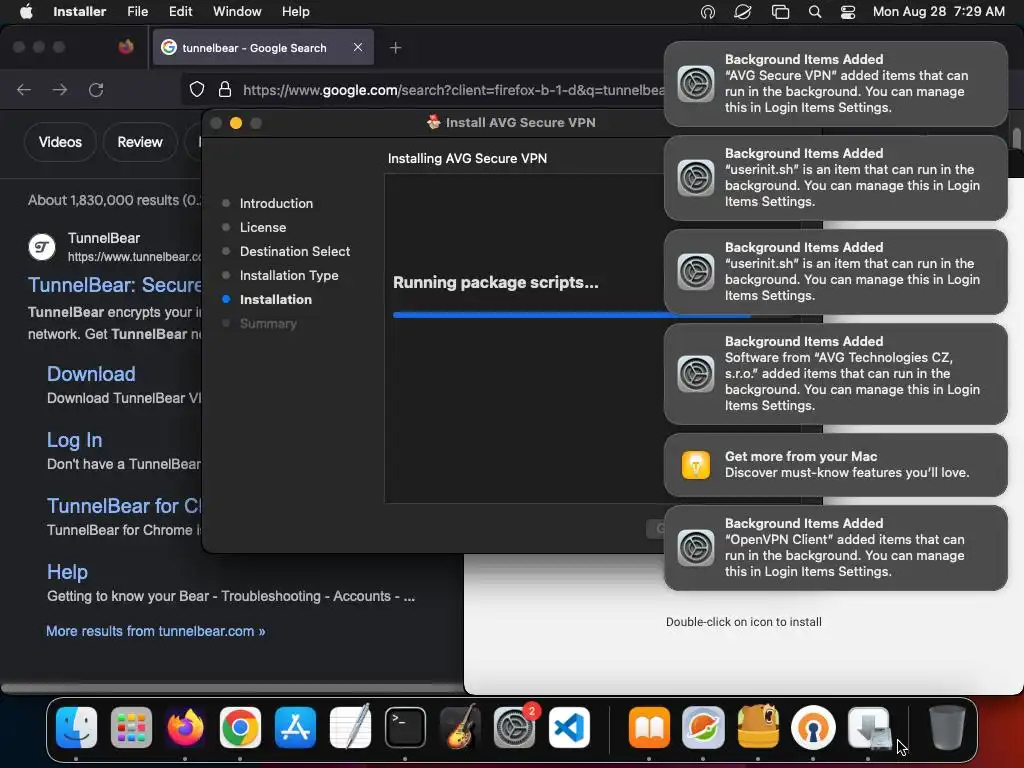
Task: Click the AVG Secure VPN background items notification
Action: pyautogui.click(x=835, y=84)
